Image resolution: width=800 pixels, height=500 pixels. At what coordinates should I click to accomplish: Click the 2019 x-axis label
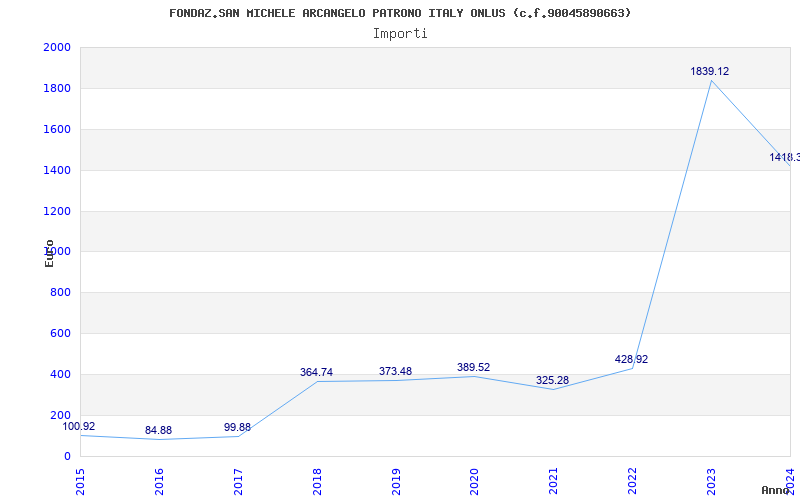click(x=395, y=481)
